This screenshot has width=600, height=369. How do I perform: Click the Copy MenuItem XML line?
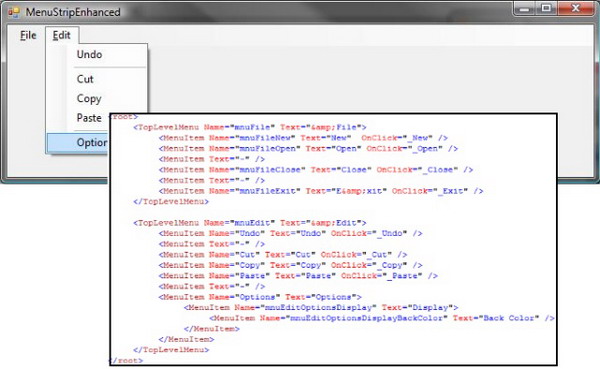click(290, 265)
